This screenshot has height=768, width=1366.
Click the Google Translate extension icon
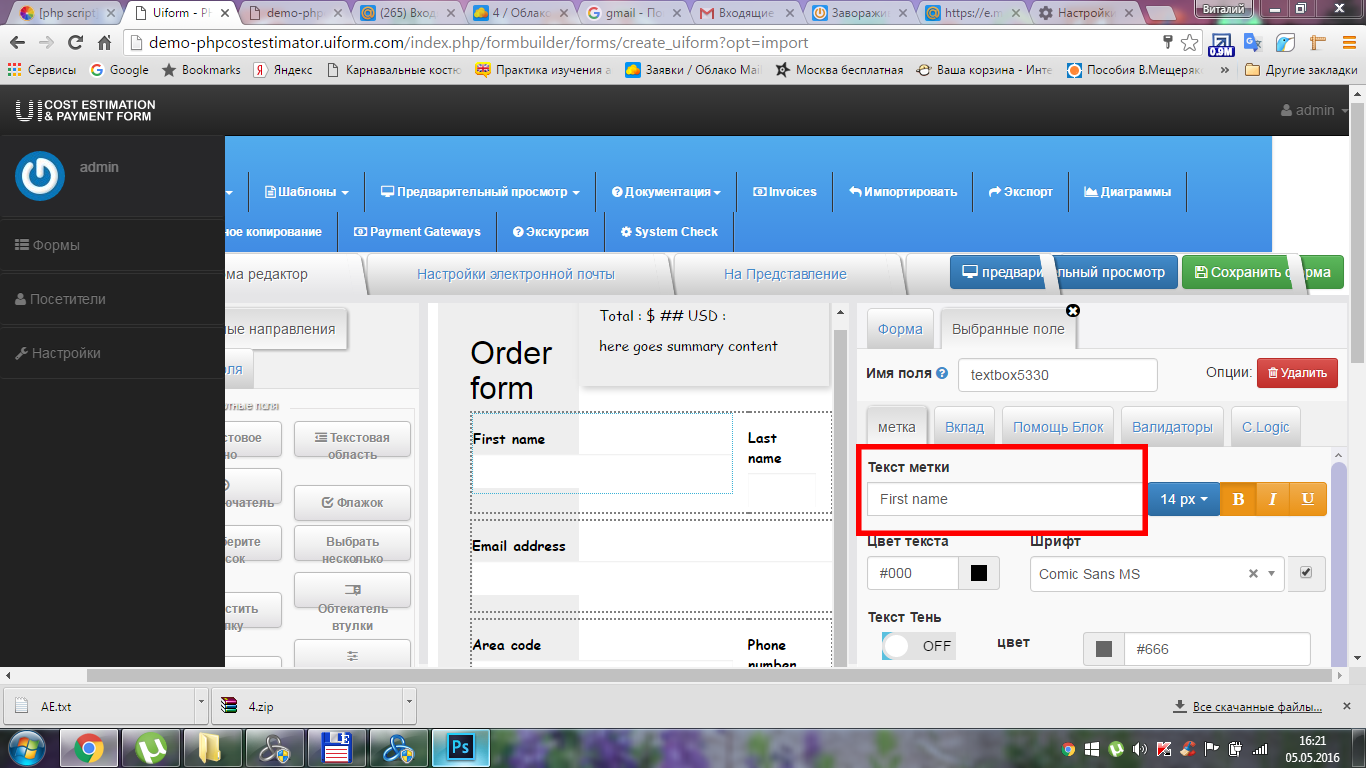click(x=1253, y=43)
